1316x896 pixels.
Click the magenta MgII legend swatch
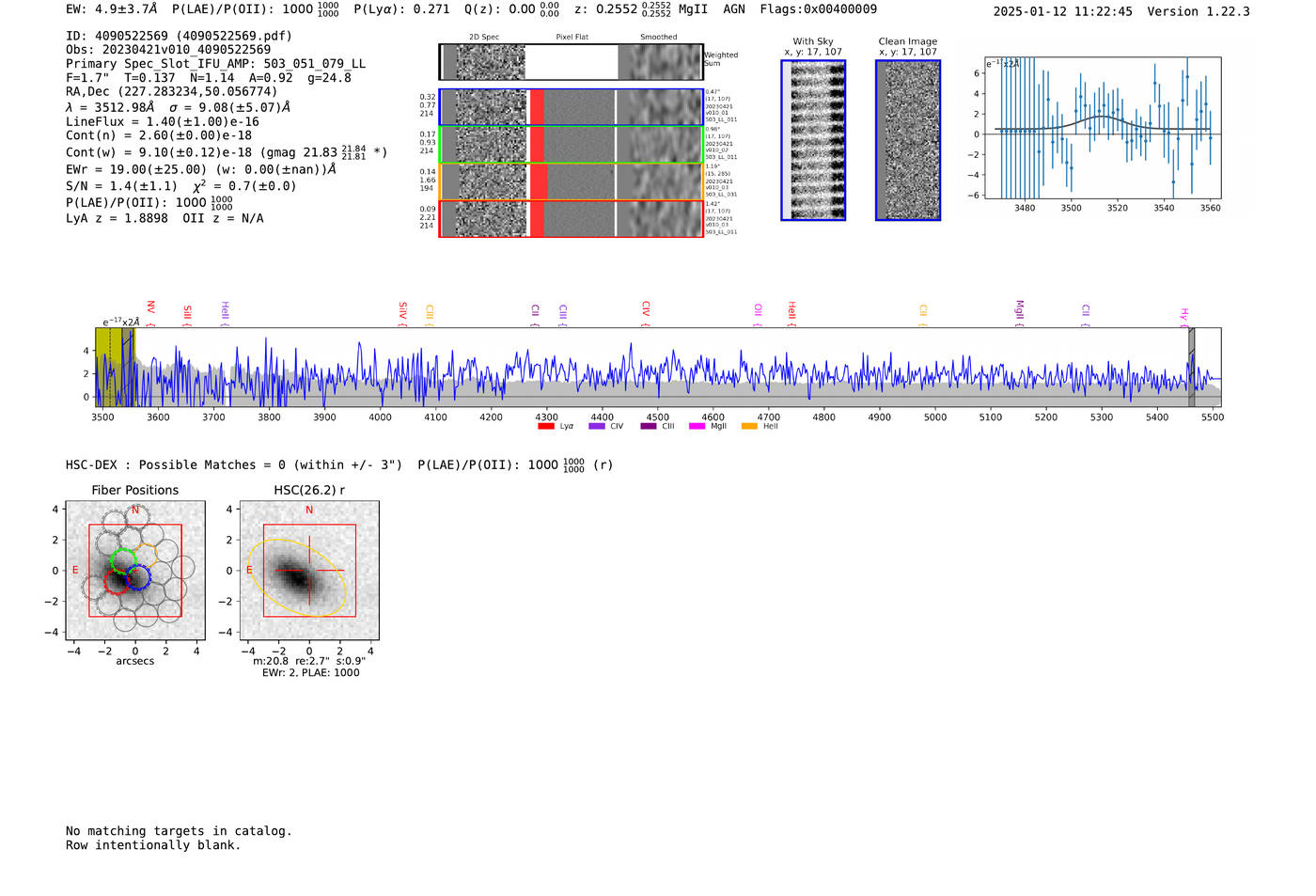click(697, 427)
